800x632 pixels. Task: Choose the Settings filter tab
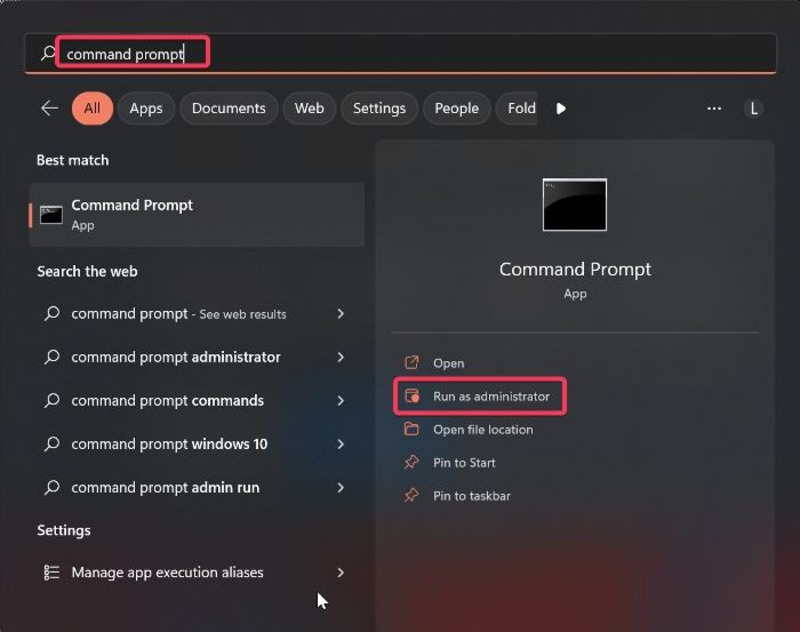click(x=379, y=108)
